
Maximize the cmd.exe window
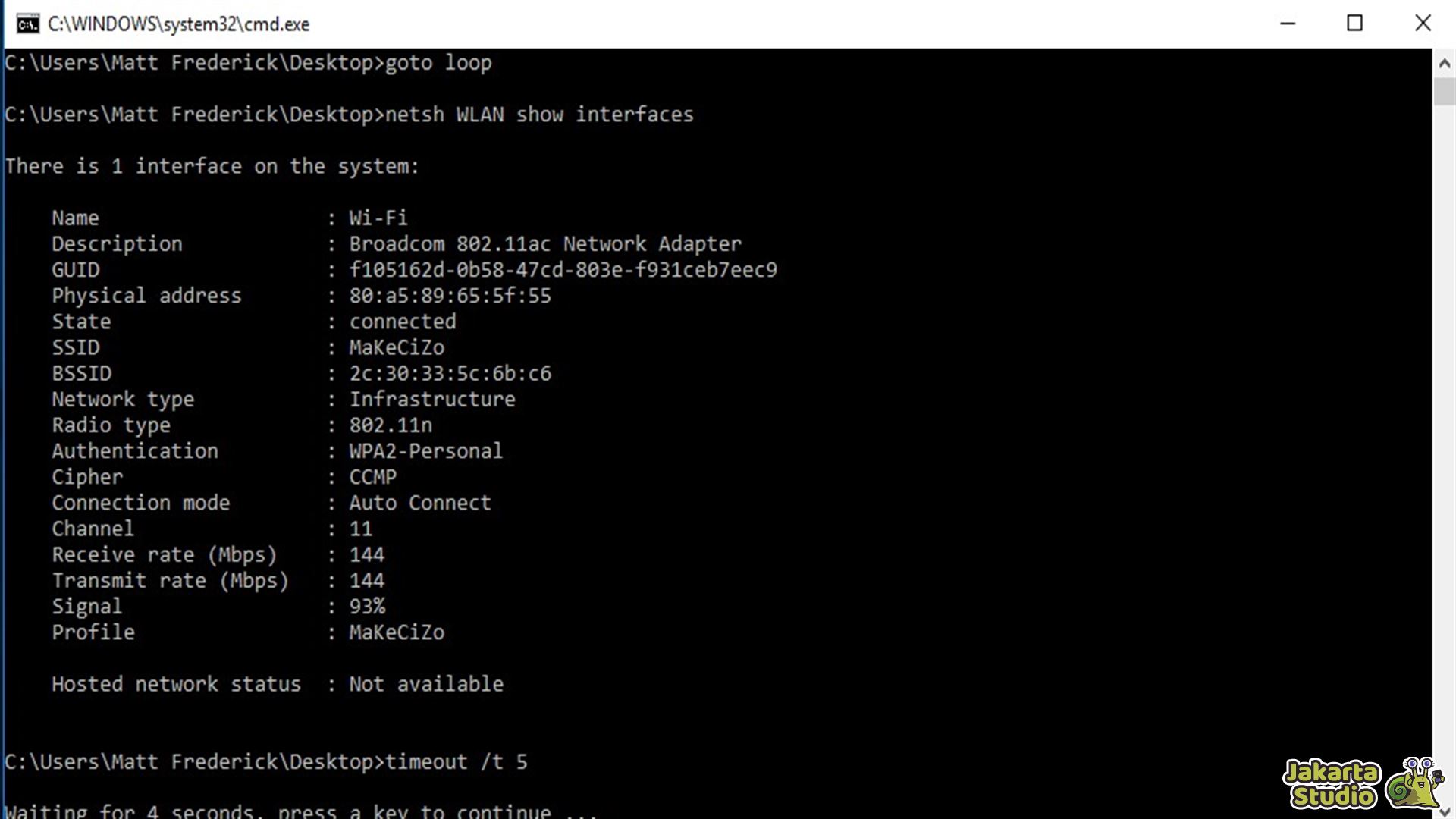(x=1354, y=24)
